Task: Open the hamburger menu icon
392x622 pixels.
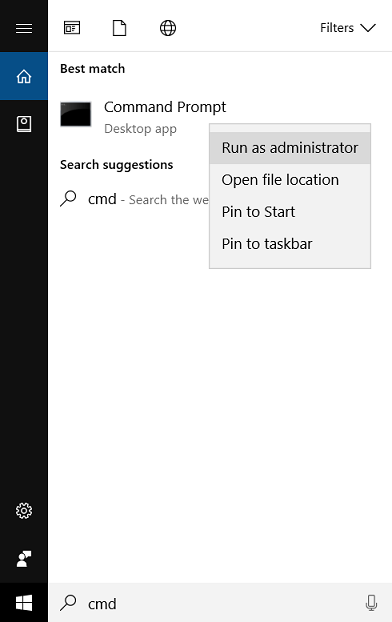Action: [x=24, y=28]
